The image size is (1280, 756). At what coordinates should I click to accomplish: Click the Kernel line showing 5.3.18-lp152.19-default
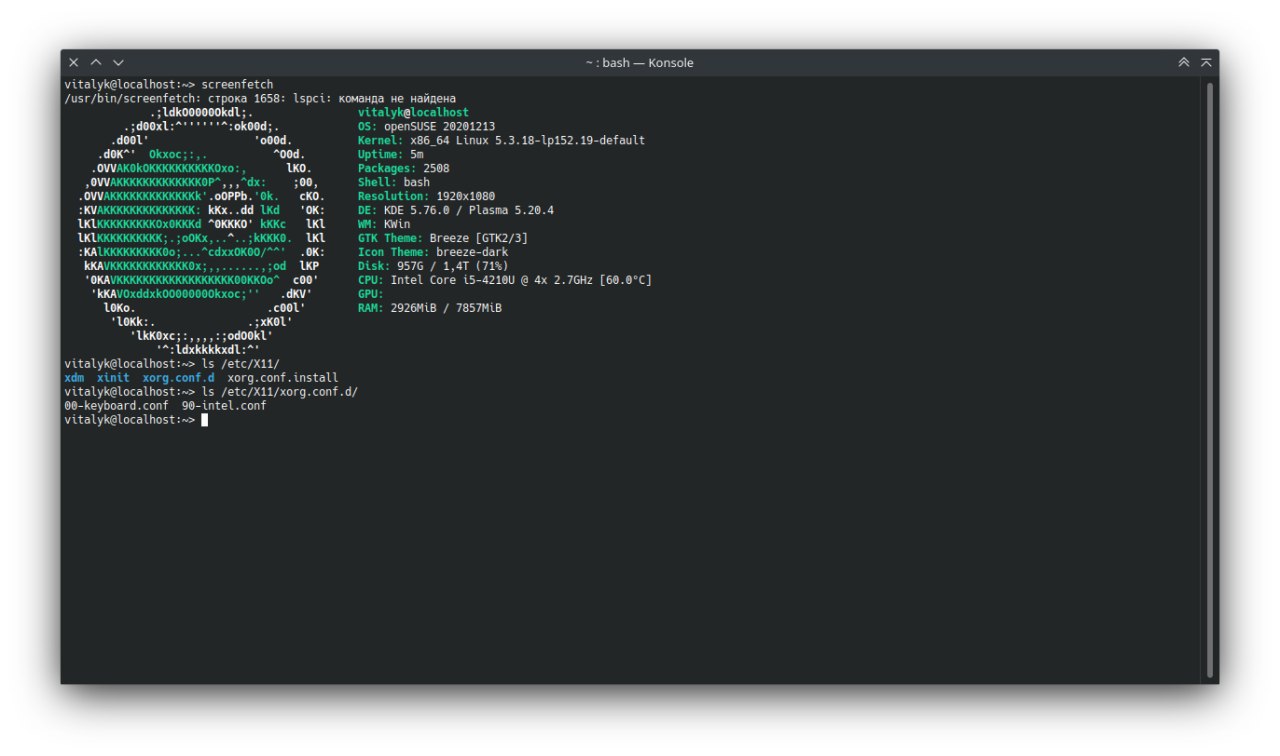(x=501, y=140)
